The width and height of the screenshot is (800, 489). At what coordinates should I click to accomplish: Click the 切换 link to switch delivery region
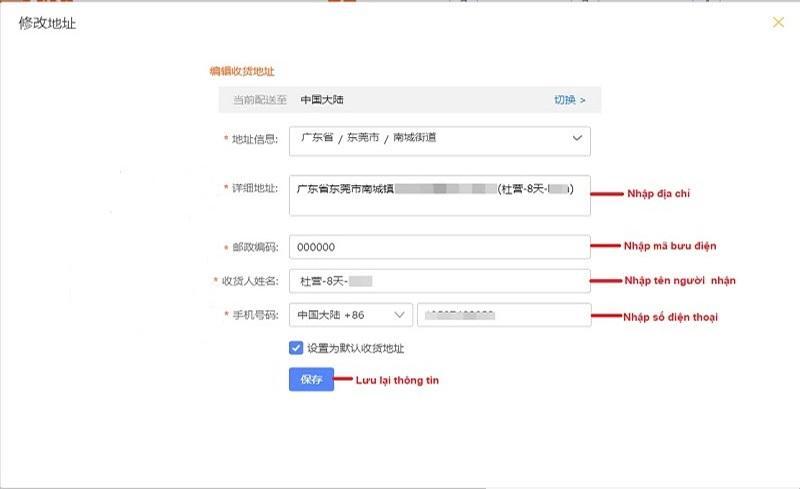click(x=569, y=100)
